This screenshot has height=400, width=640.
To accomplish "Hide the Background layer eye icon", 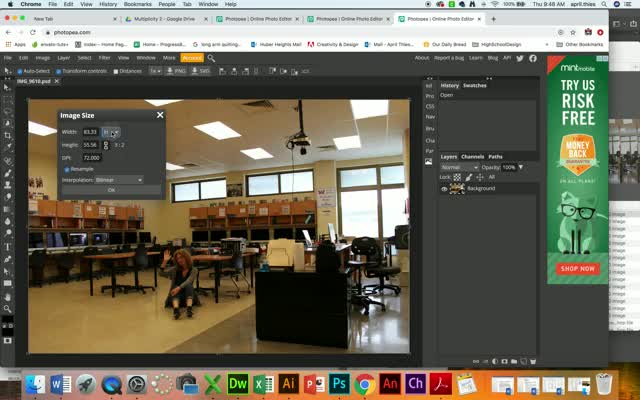I will [444, 189].
